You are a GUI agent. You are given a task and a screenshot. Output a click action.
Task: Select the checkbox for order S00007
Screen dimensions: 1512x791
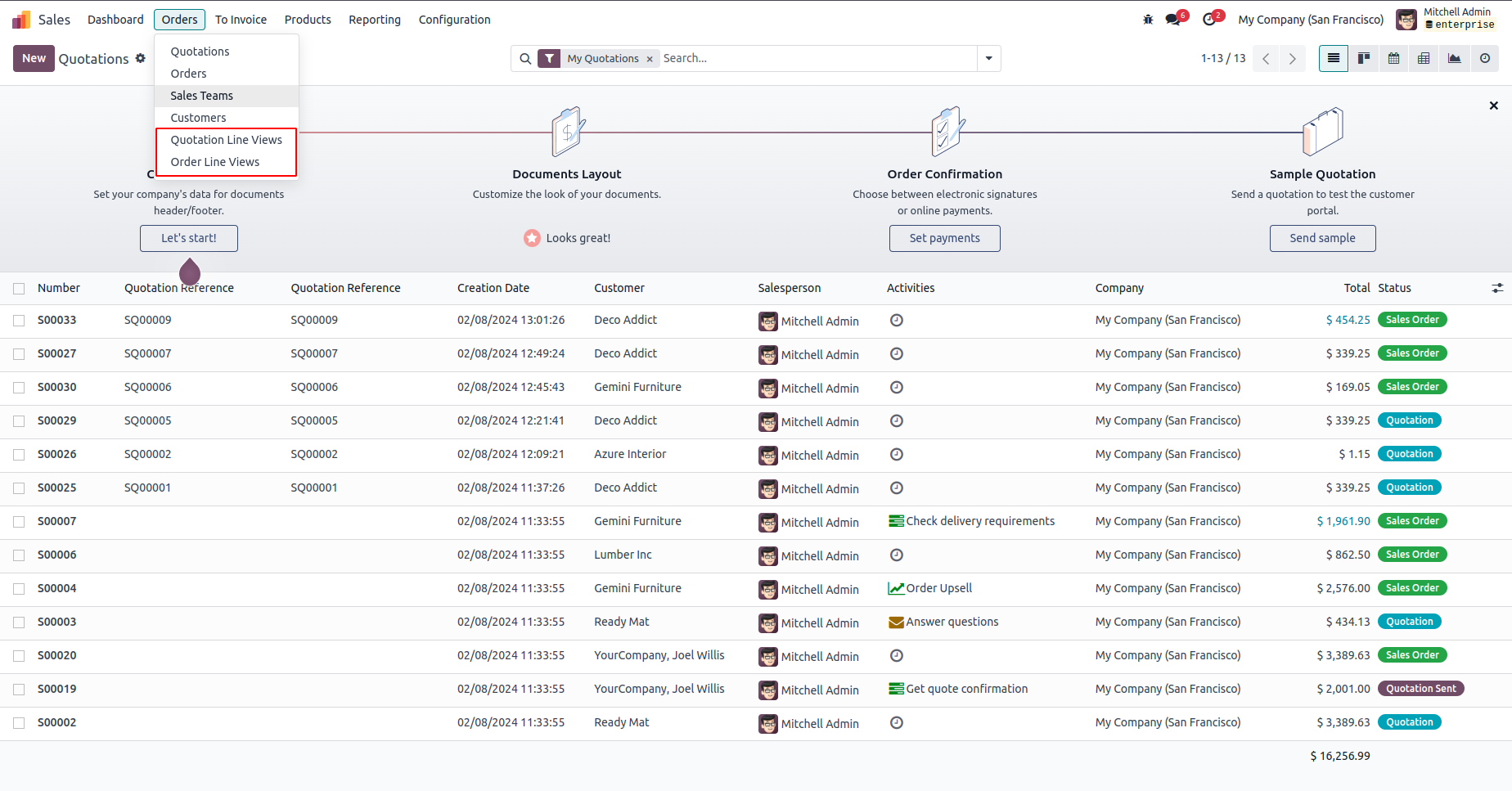click(19, 522)
